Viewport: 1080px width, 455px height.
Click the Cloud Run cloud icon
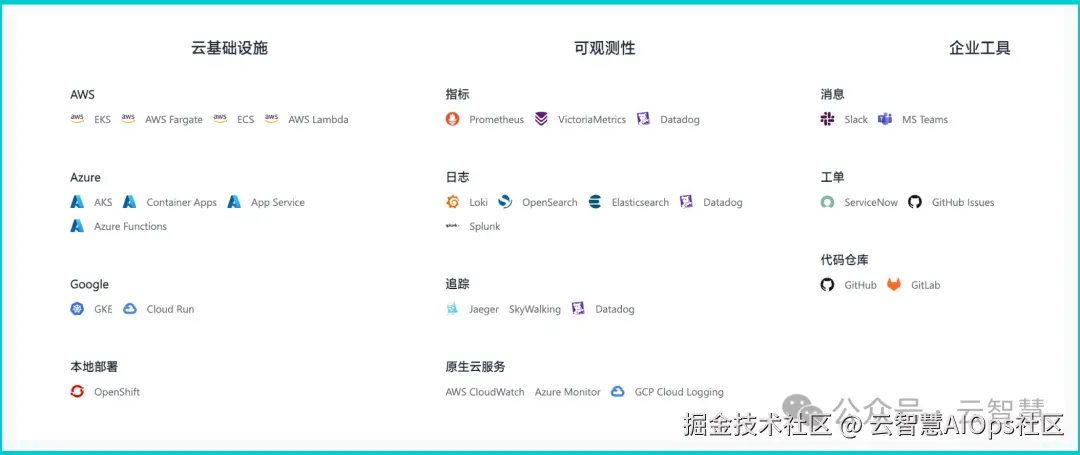tap(129, 308)
